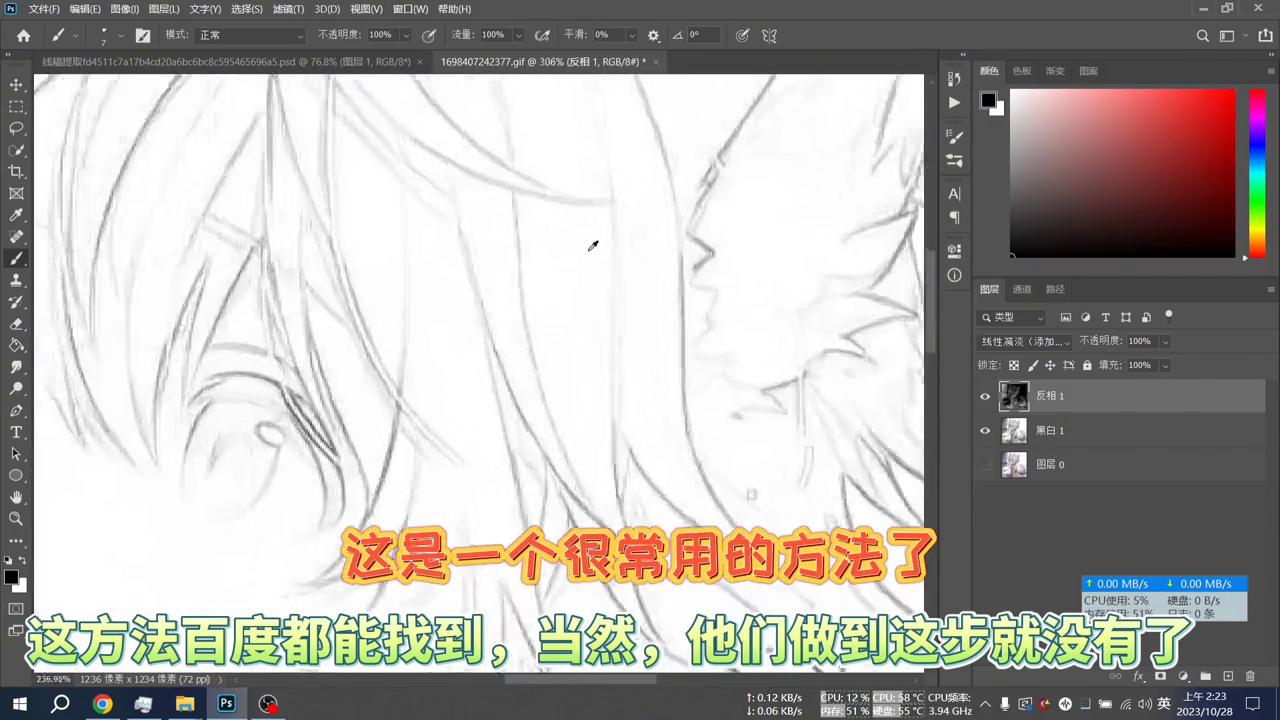Switch to the 通道 tab

coord(1022,290)
